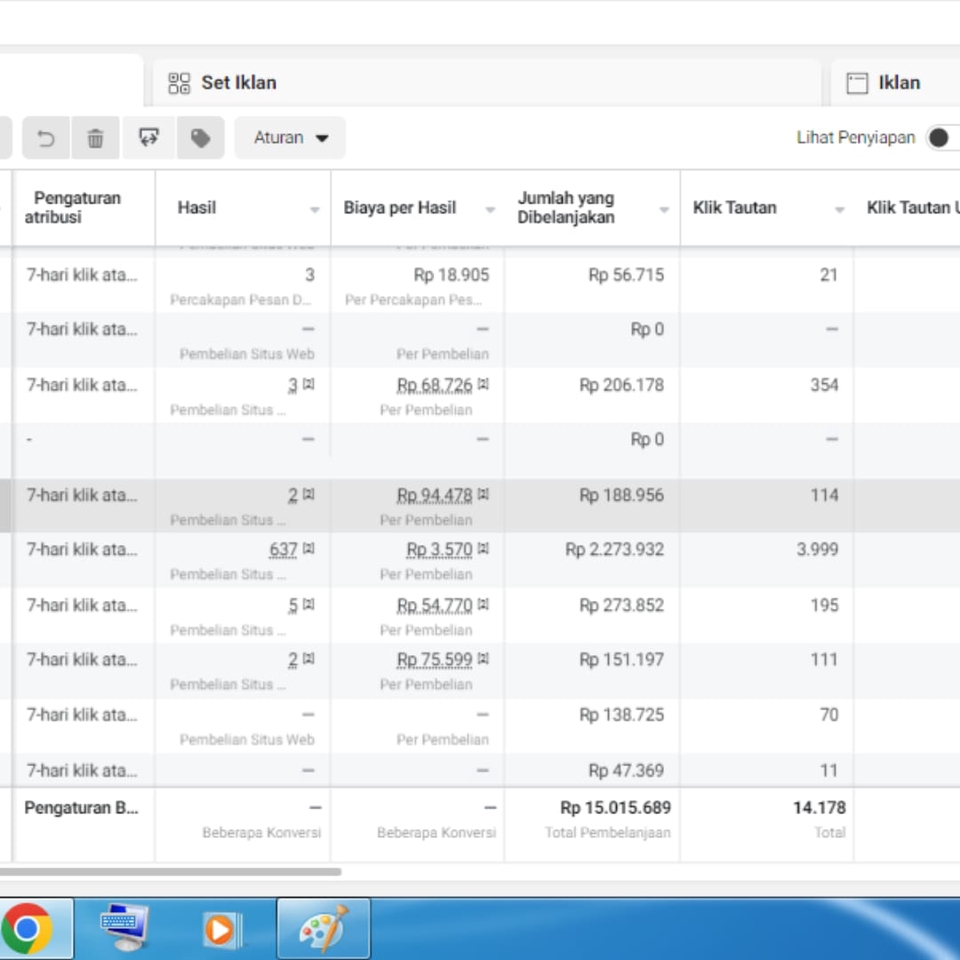
Task: Click info icon next to Rp 3.570
Action: coord(484,549)
